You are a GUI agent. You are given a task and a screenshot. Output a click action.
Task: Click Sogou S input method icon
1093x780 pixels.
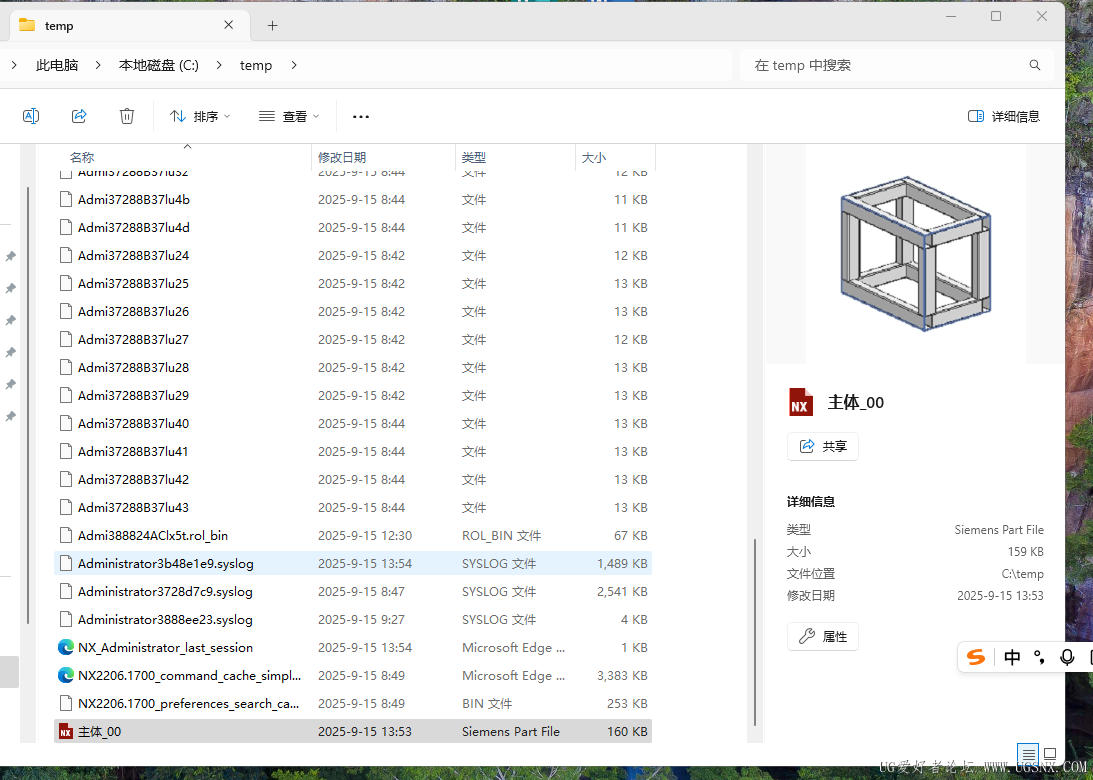tap(976, 657)
